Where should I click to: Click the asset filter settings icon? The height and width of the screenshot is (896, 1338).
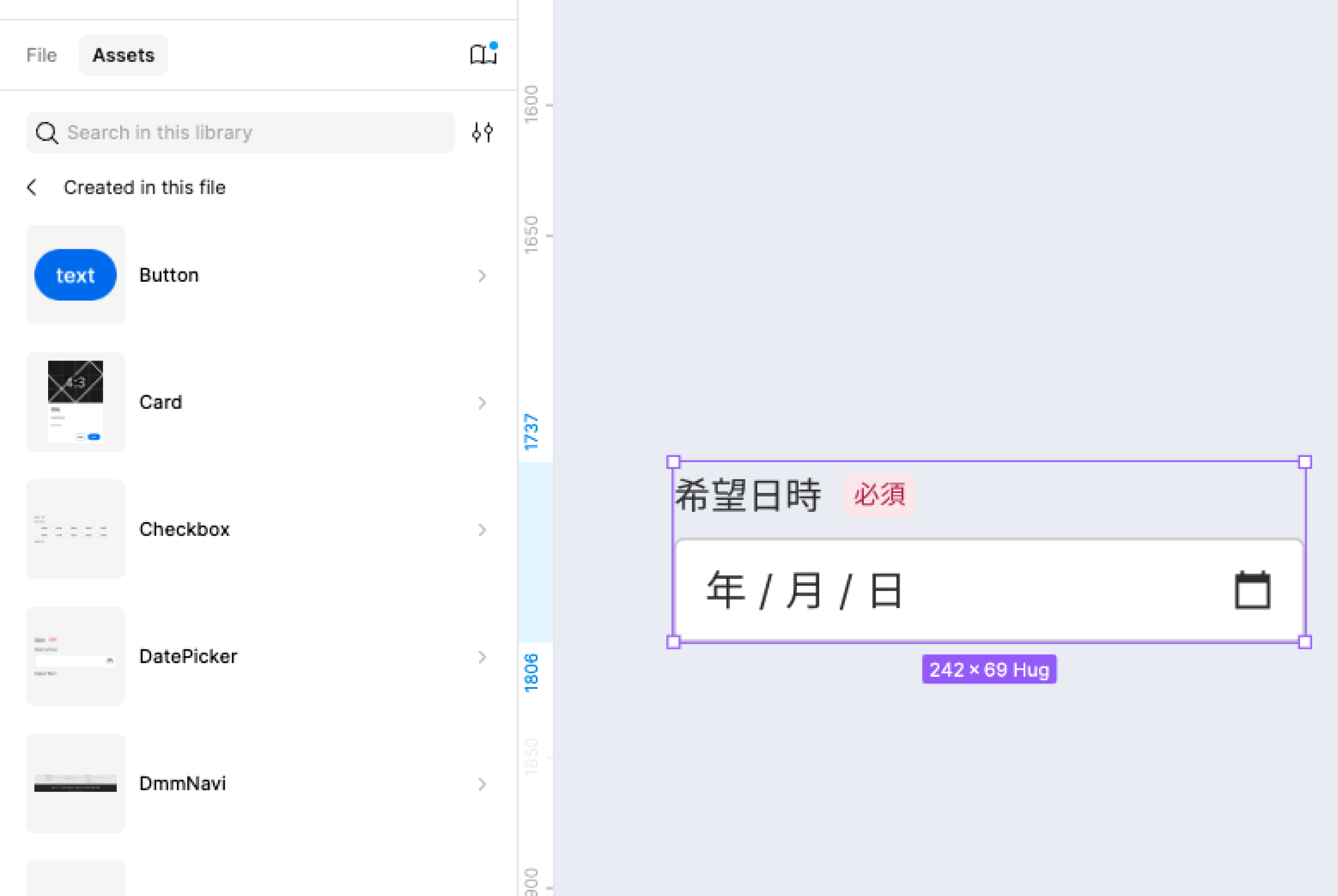tap(483, 132)
